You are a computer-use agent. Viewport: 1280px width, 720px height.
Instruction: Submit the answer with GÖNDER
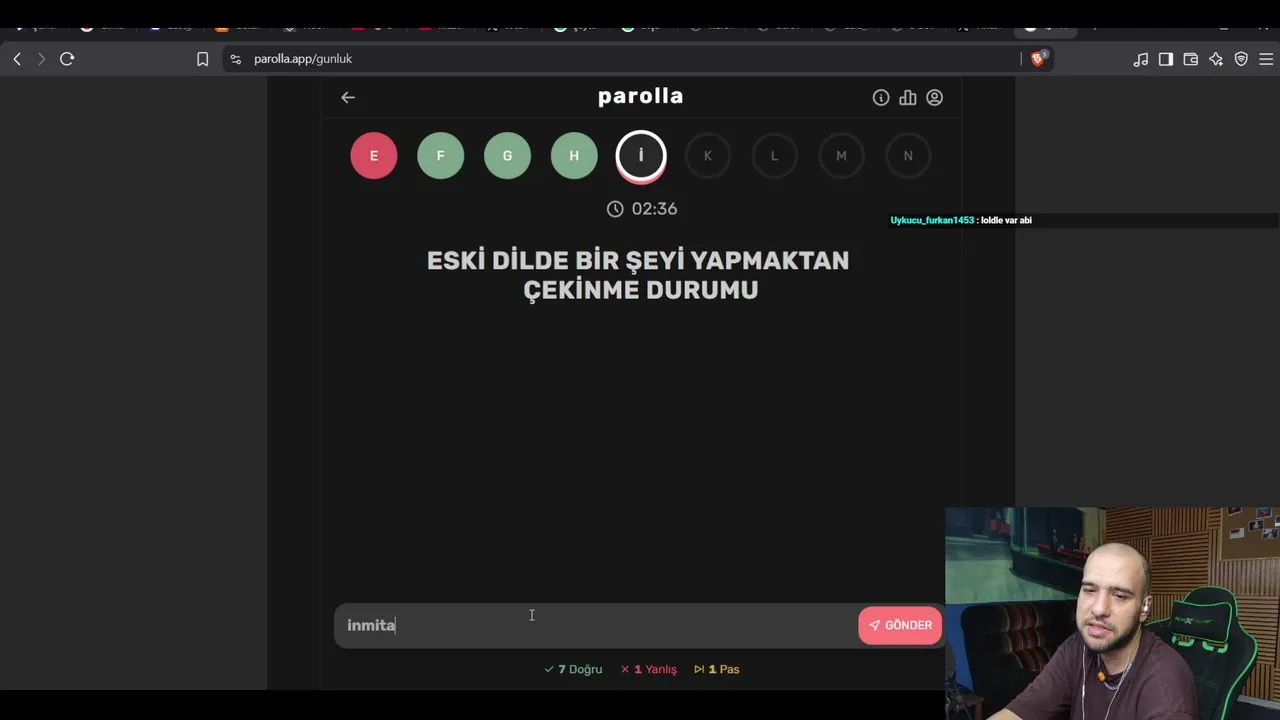pyautogui.click(x=900, y=625)
